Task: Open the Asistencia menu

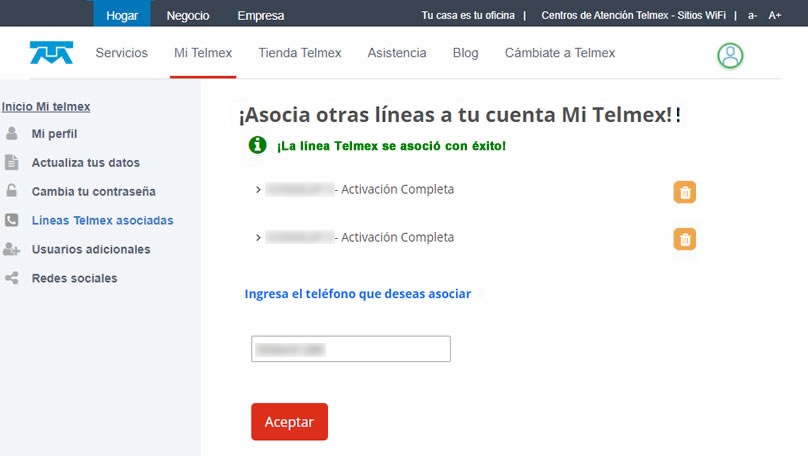Action: tap(397, 53)
